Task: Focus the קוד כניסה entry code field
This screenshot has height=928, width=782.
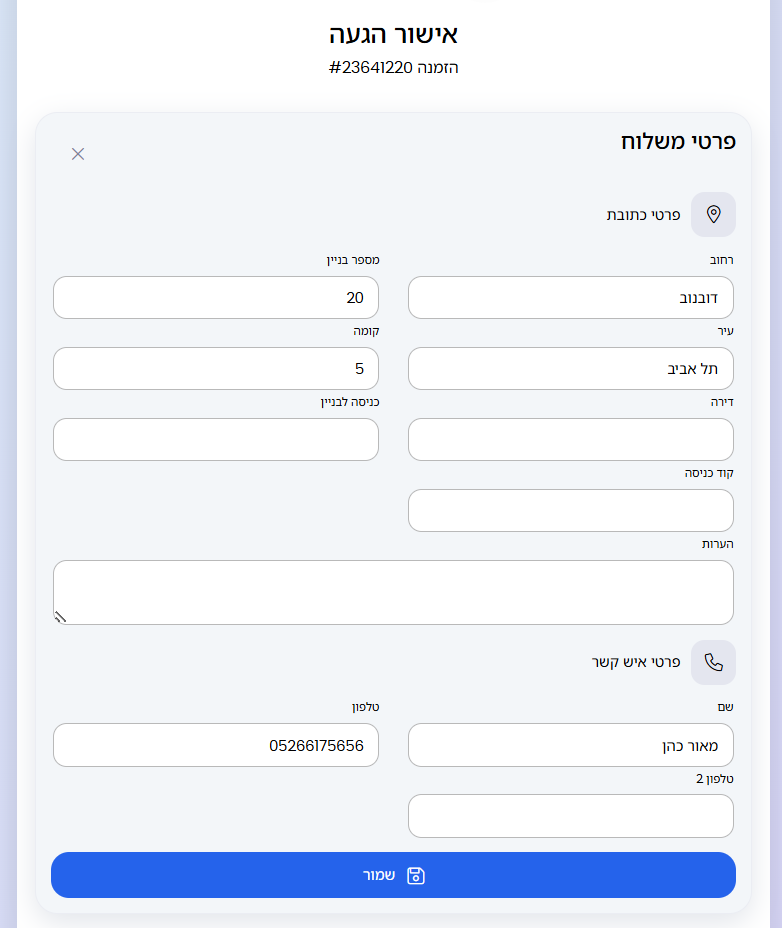Action: pyautogui.click(x=570, y=511)
